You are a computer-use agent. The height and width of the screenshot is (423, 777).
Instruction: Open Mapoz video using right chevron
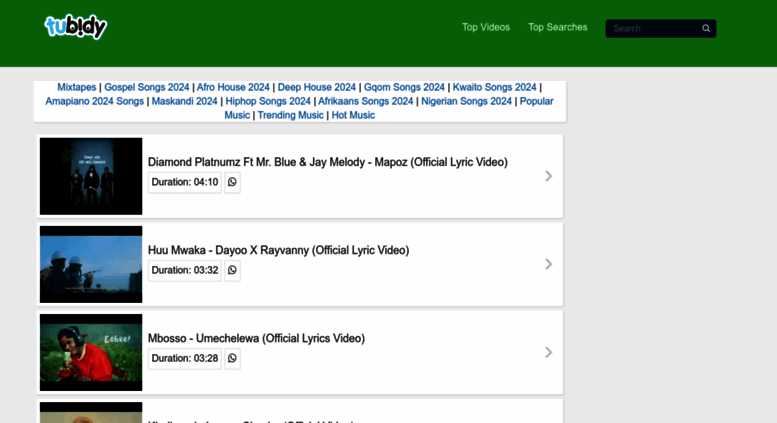[x=549, y=176]
